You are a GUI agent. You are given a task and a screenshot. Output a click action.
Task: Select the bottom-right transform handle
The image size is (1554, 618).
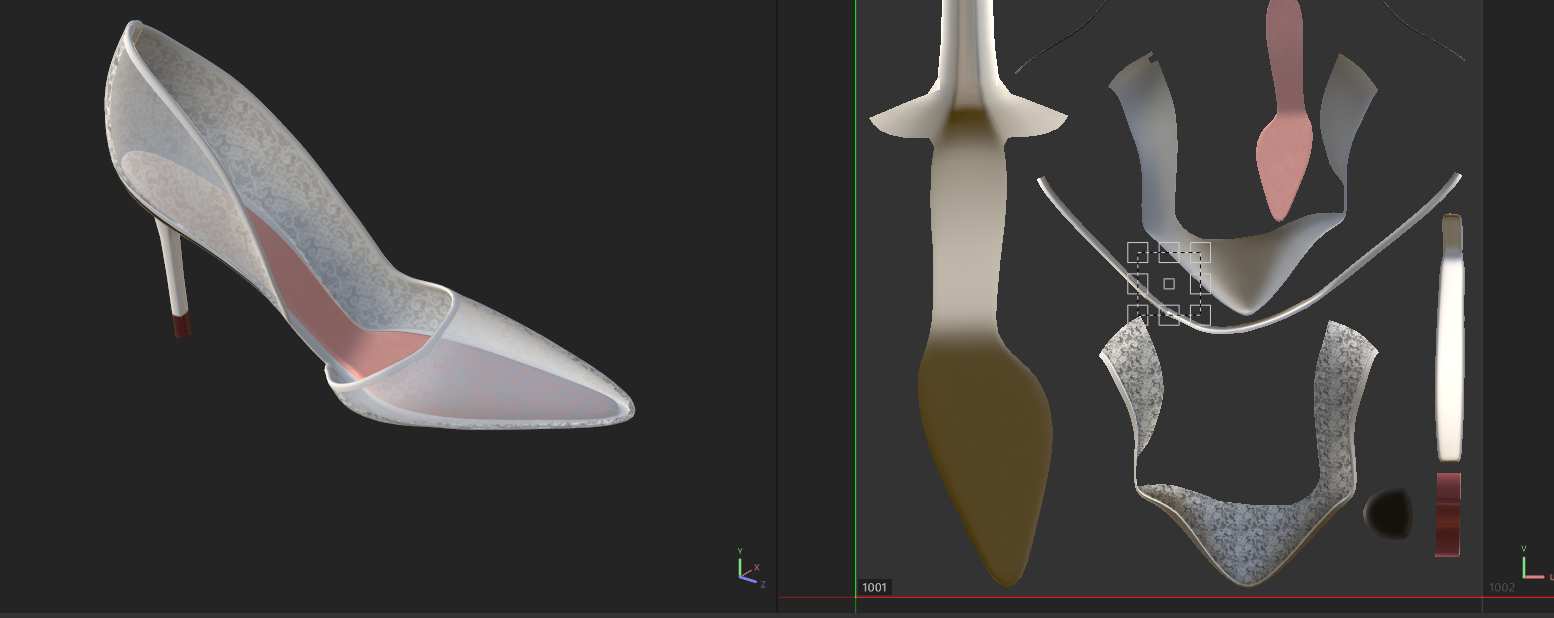coord(1200,315)
